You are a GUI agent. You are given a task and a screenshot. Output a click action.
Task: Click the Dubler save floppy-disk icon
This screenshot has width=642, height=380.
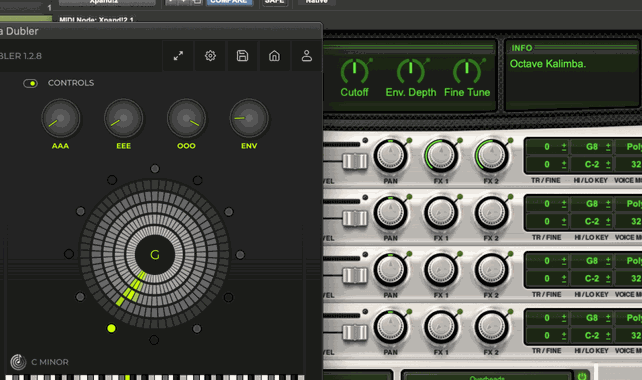242,56
